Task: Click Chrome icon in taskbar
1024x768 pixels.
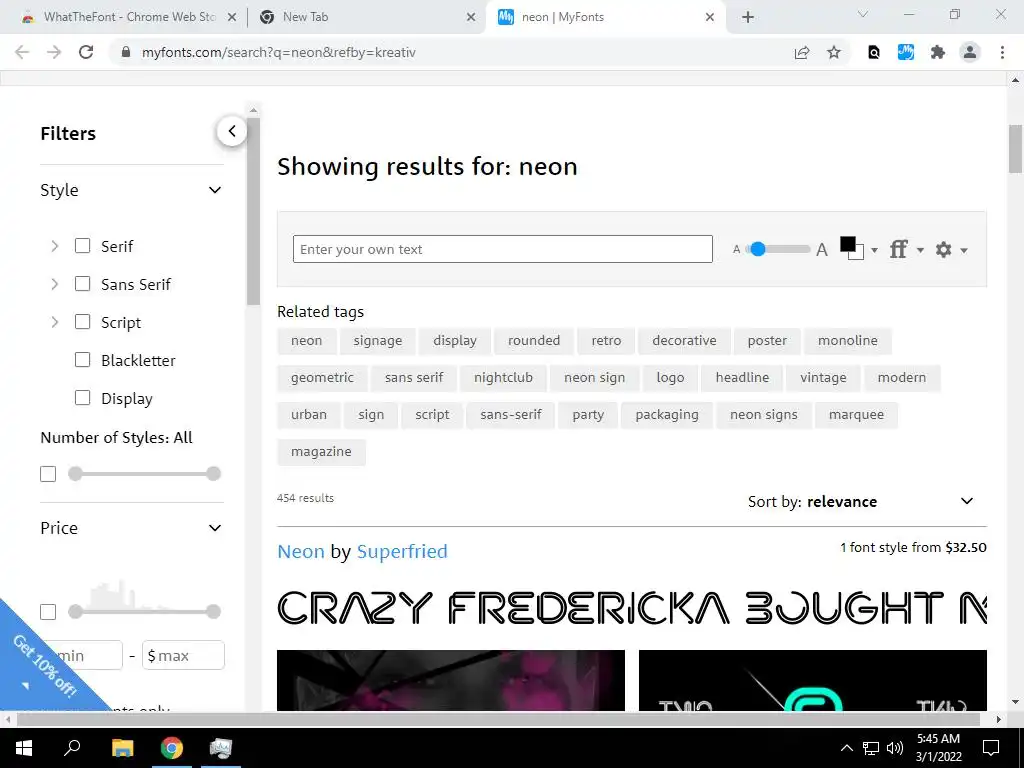Action: tap(172, 748)
